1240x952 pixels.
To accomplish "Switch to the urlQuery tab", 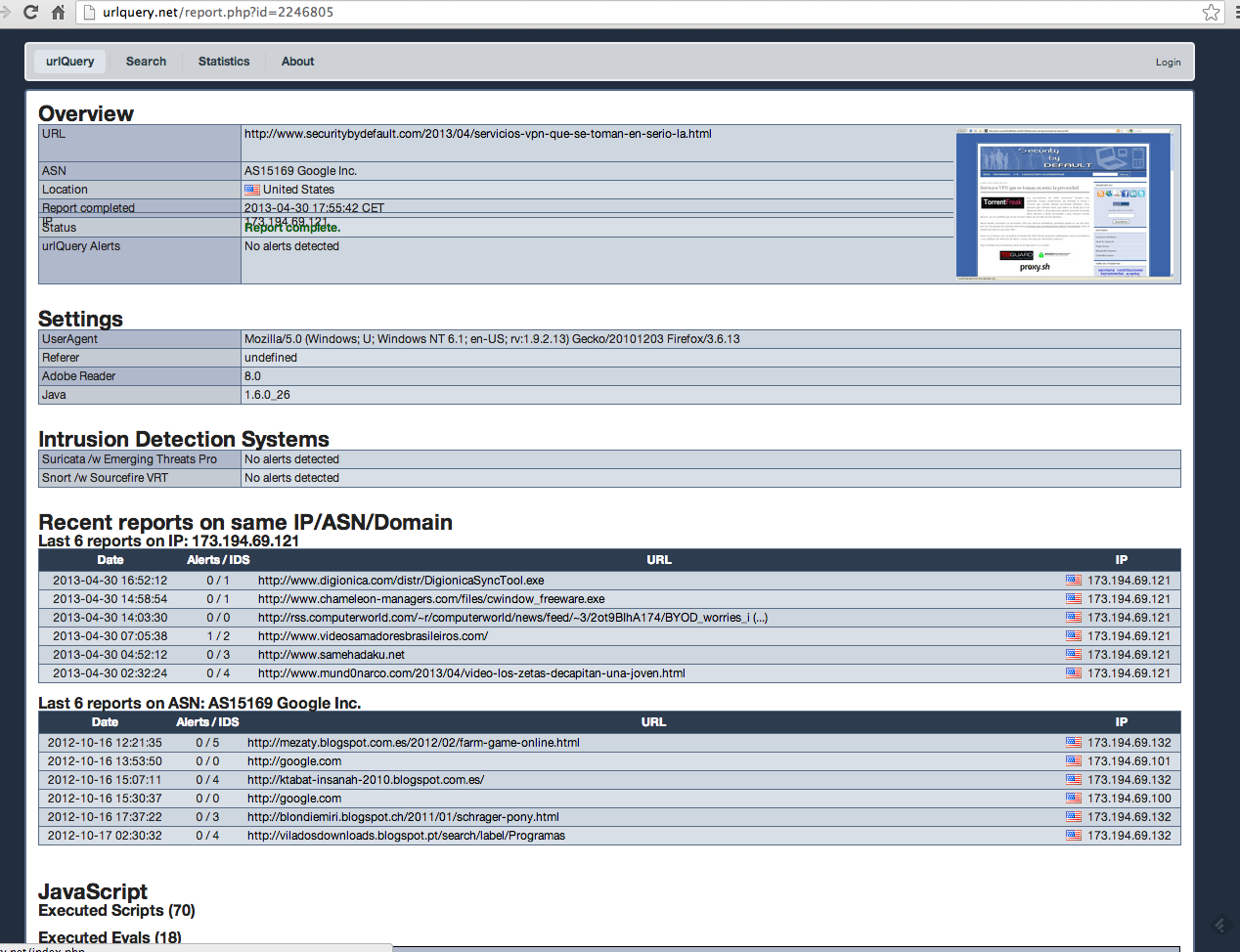I will coord(68,61).
